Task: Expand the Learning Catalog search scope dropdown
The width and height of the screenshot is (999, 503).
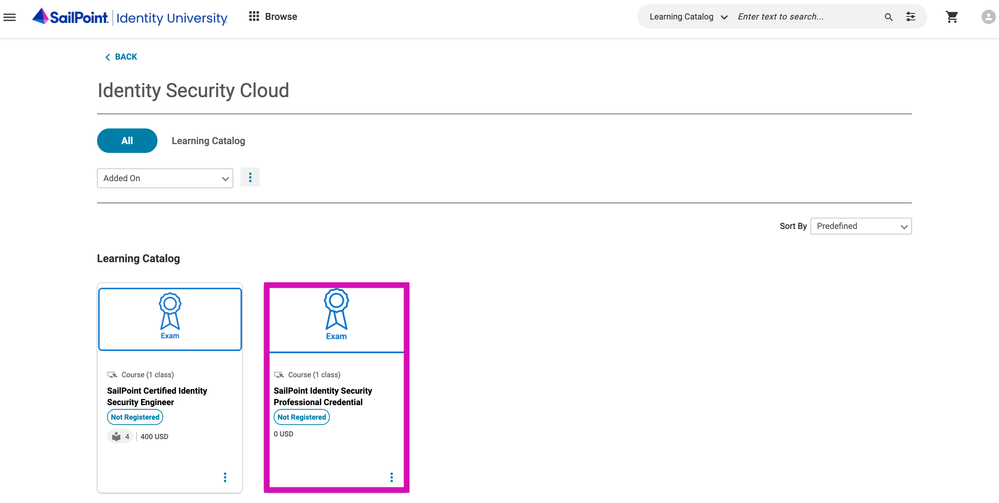Action: click(x=688, y=17)
